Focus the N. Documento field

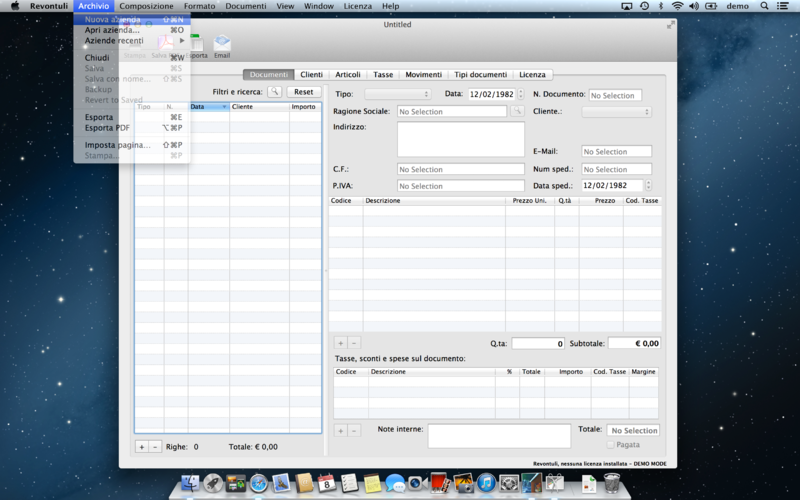pyautogui.click(x=615, y=95)
